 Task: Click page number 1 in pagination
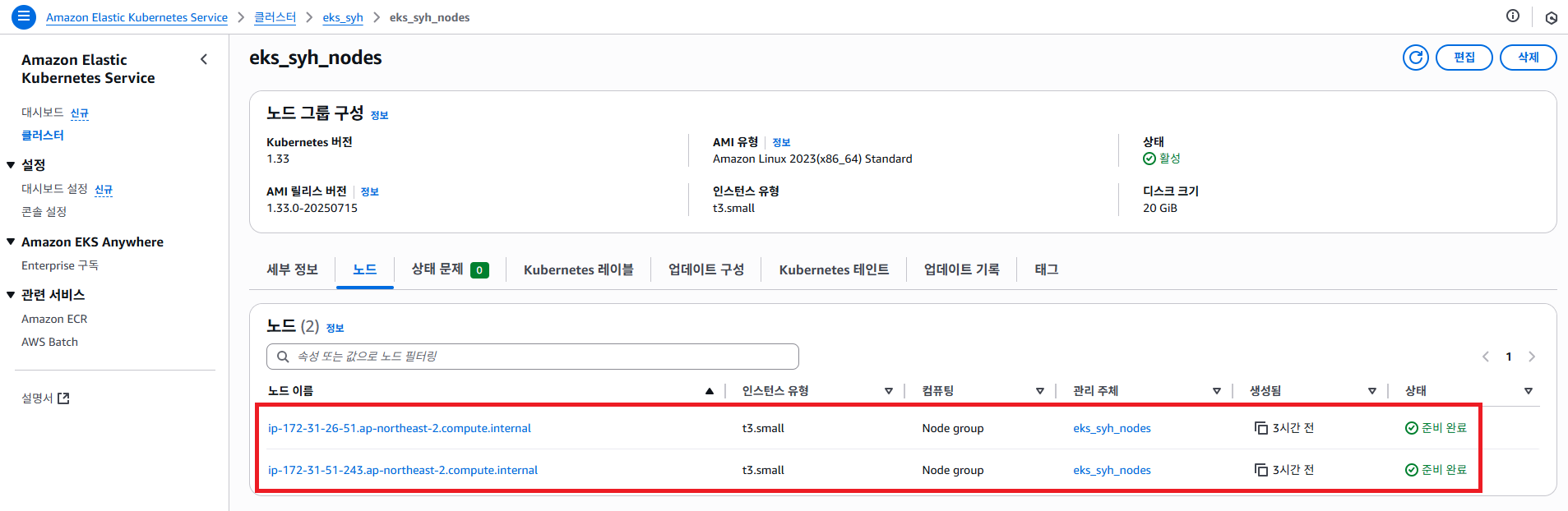1509,357
